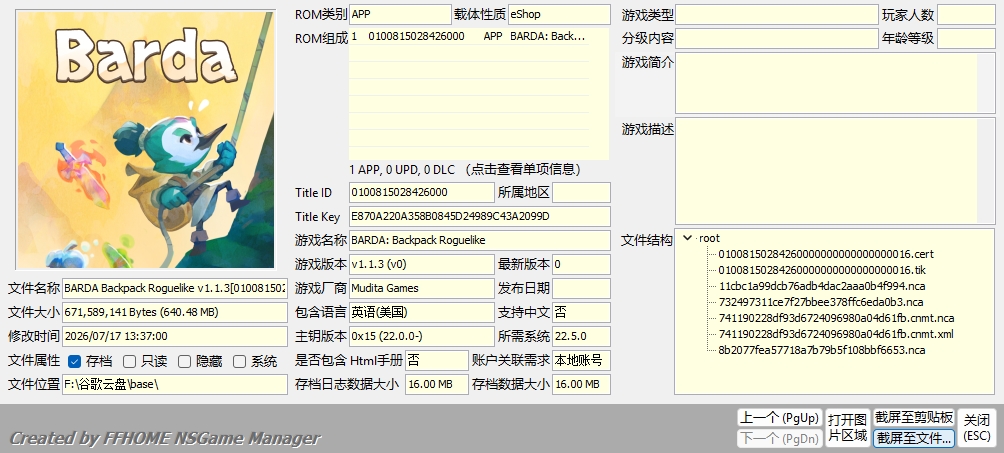Click the 存档日志数据大小 field 16.00 MB

click(x=437, y=384)
